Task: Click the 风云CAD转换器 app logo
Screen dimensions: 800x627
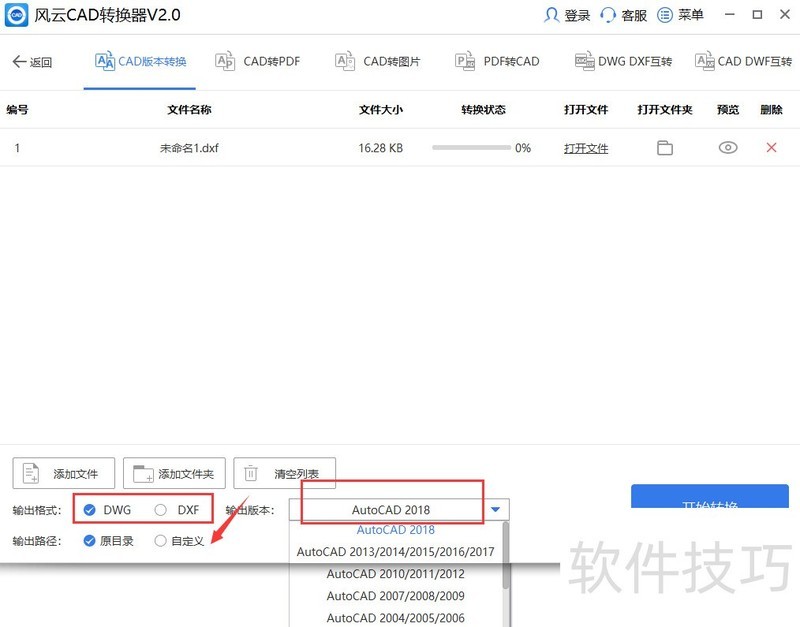Action: 18,16
